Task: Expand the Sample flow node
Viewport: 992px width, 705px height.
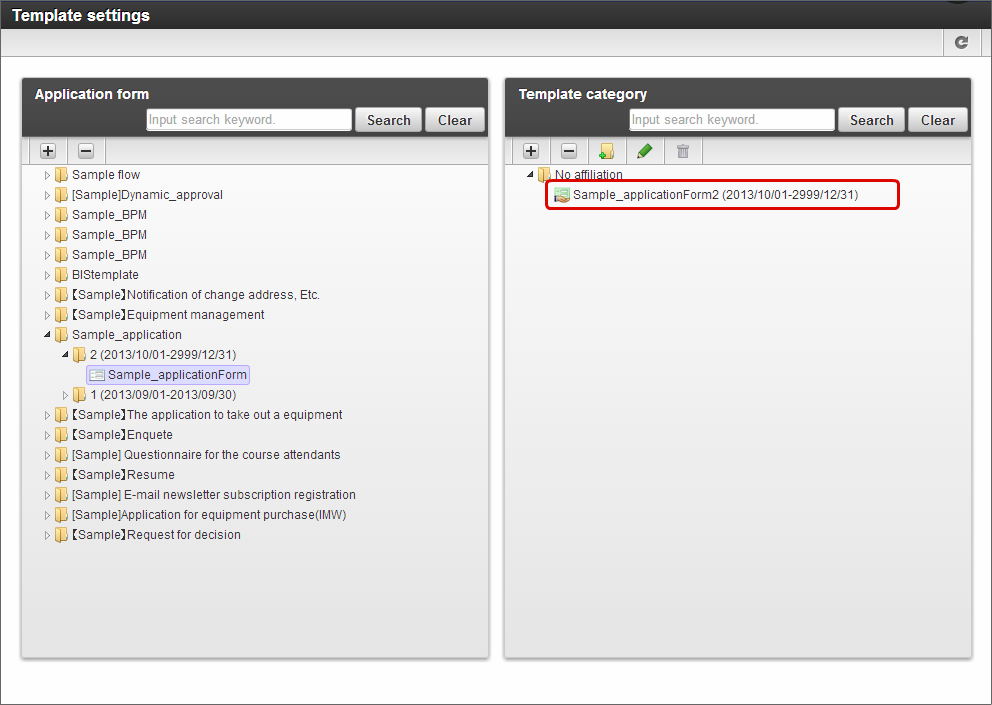Action: (x=47, y=175)
